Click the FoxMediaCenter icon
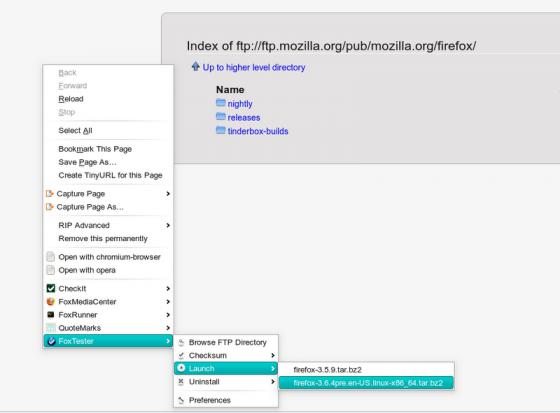This screenshot has width=560, height=413. point(51,302)
